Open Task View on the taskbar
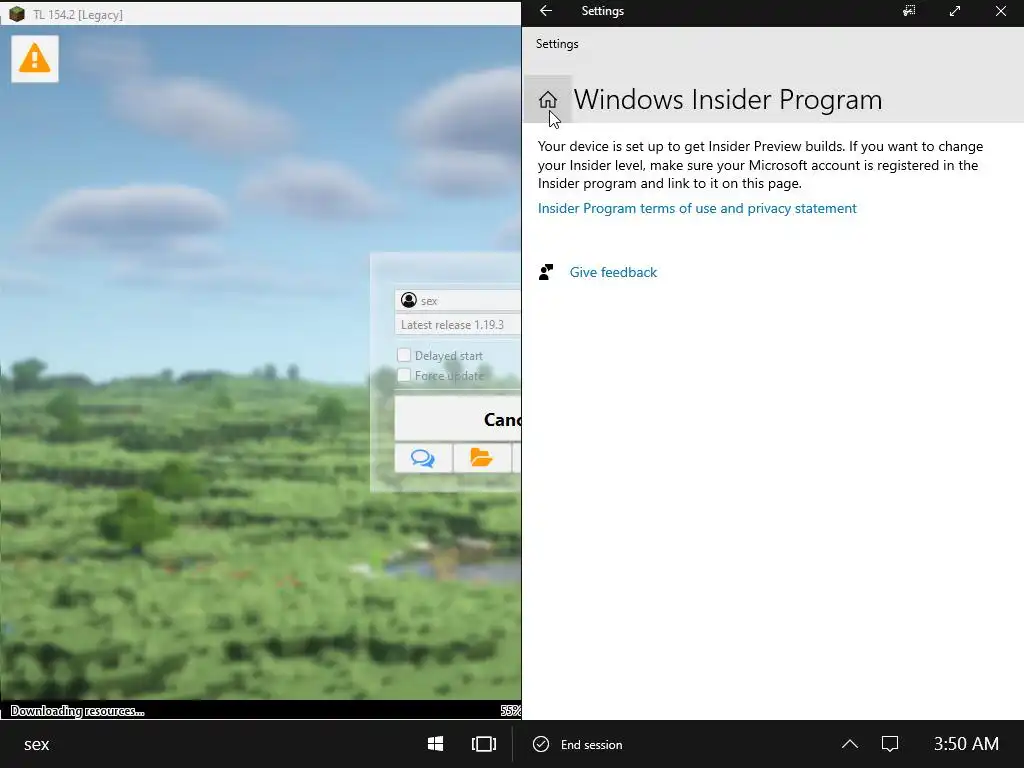1024x768 pixels. [483, 744]
